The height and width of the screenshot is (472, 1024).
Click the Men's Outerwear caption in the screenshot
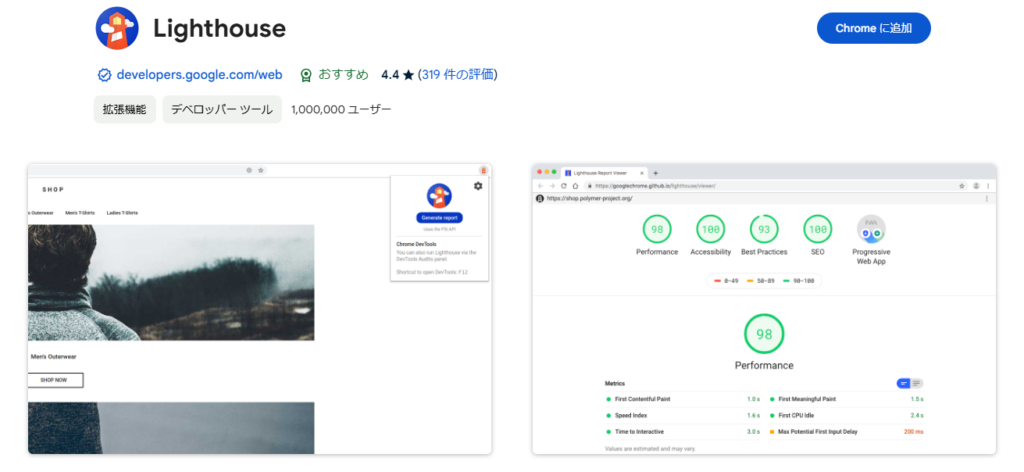coord(54,357)
